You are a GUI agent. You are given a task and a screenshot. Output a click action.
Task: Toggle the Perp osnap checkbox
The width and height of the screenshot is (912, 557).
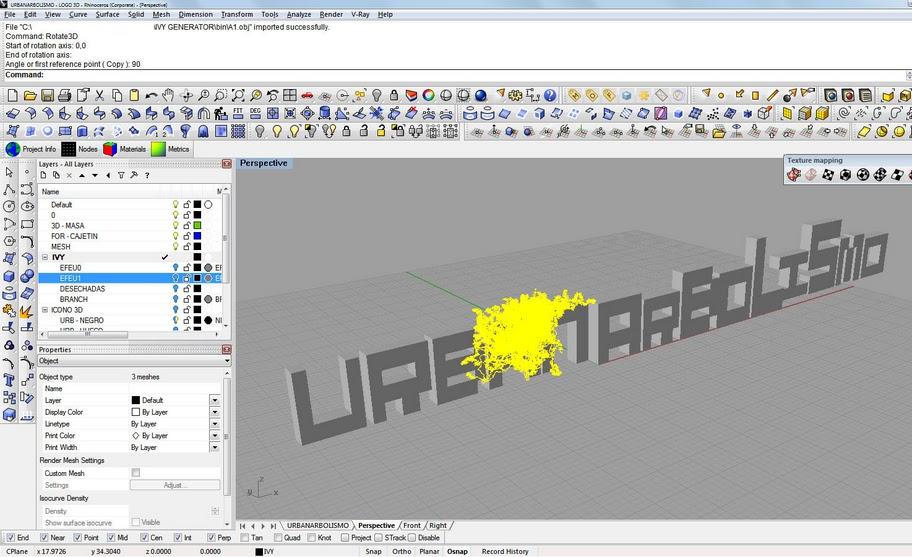(211, 538)
